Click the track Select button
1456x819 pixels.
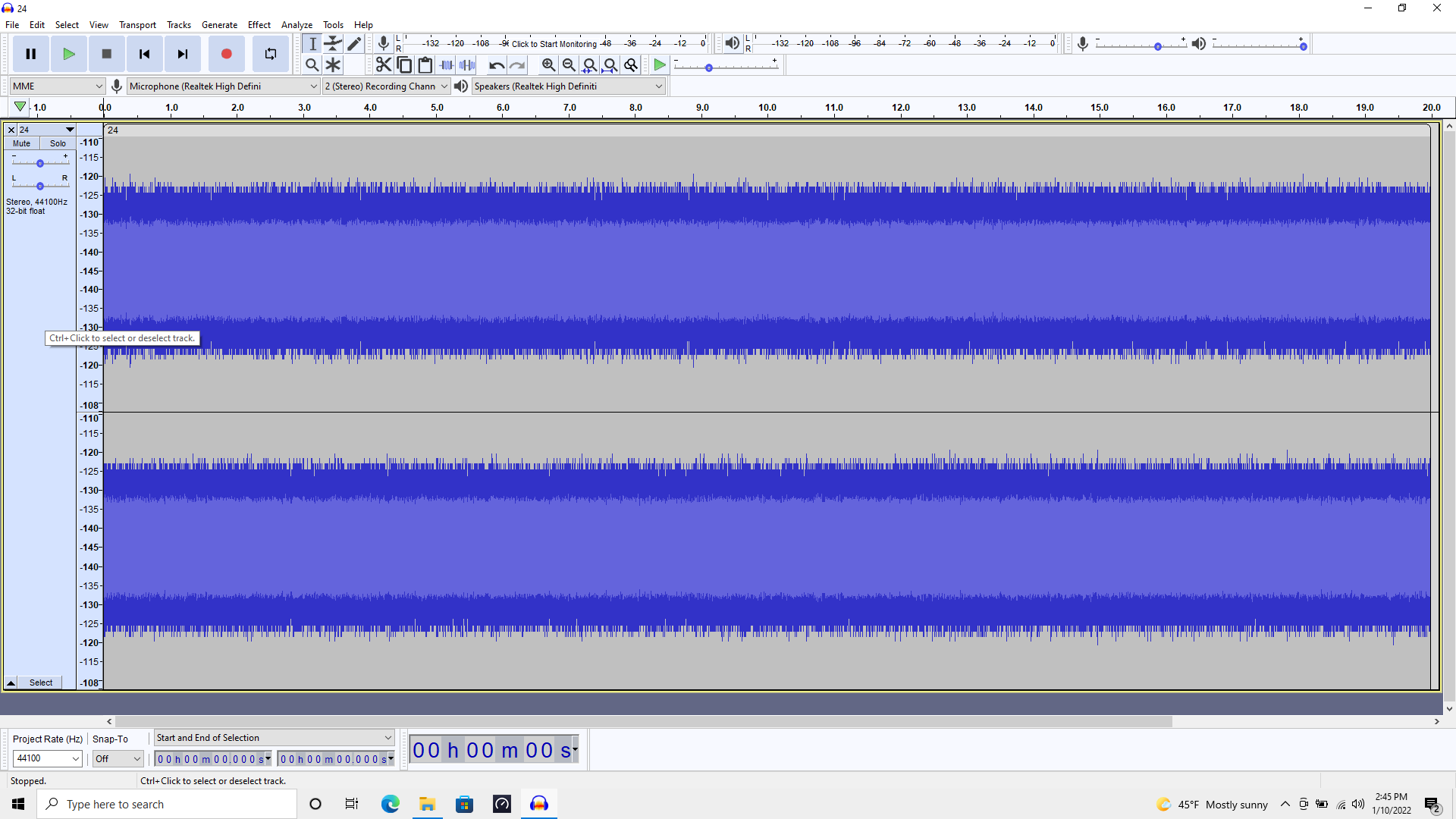pos(41,683)
